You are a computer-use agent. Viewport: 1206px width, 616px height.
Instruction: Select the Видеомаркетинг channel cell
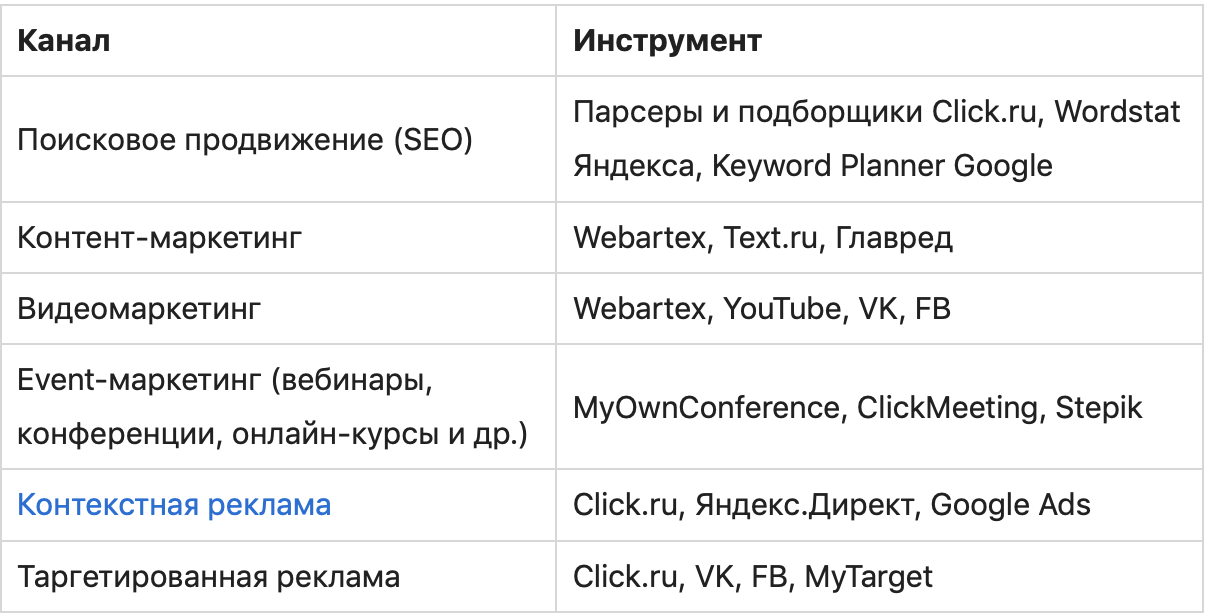coord(139,309)
